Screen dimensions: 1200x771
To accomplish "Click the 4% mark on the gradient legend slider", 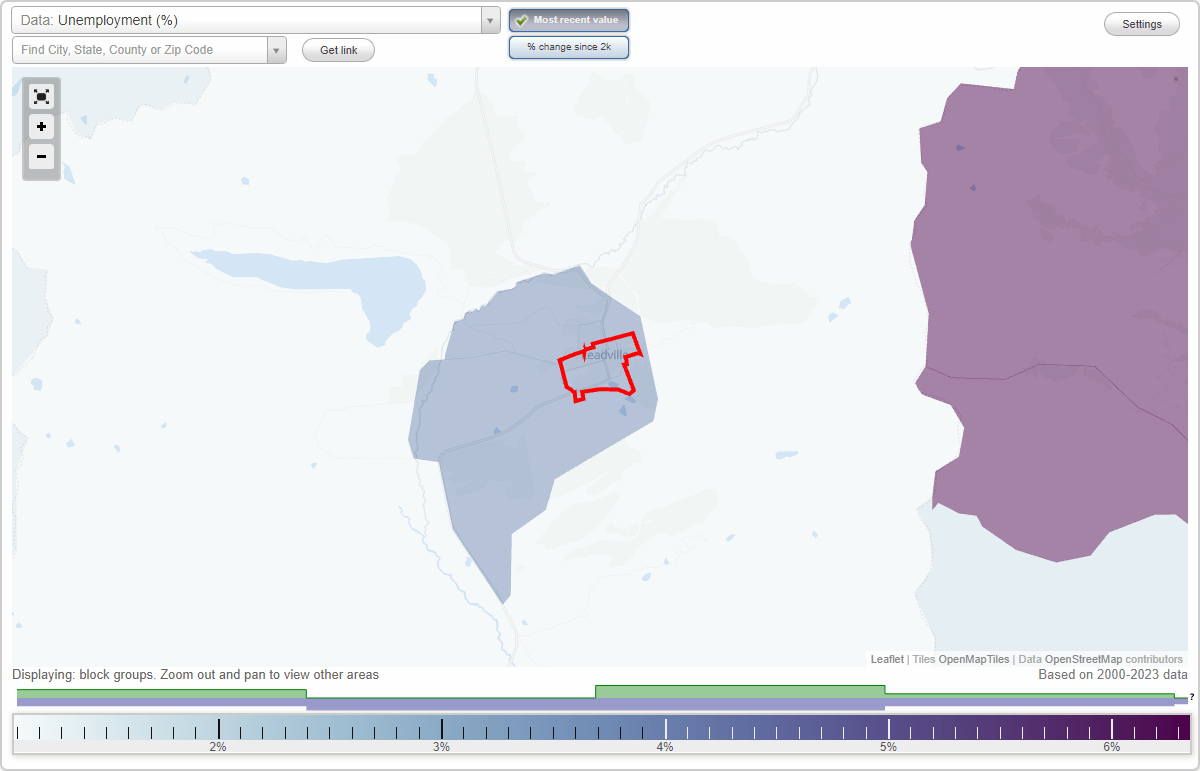I will point(663,729).
